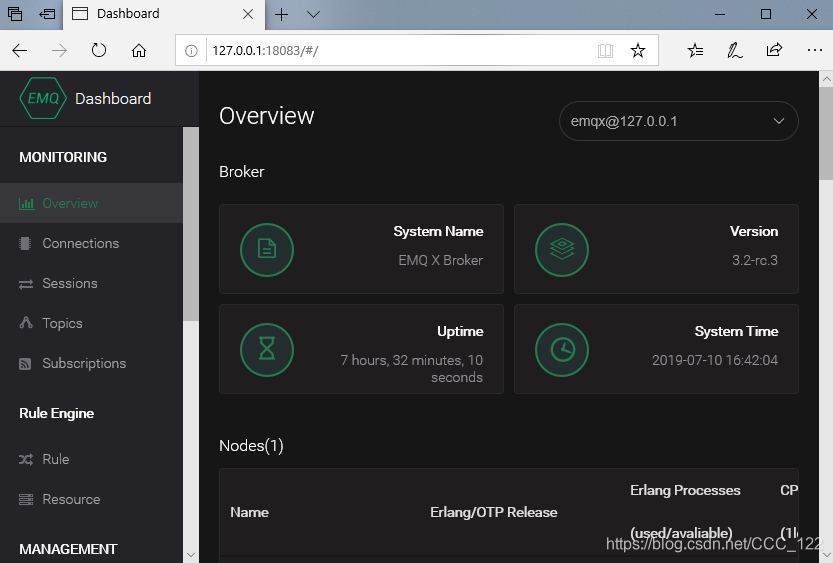The image size is (833, 563).
Task: Click the Name column header
Action: click(x=249, y=512)
